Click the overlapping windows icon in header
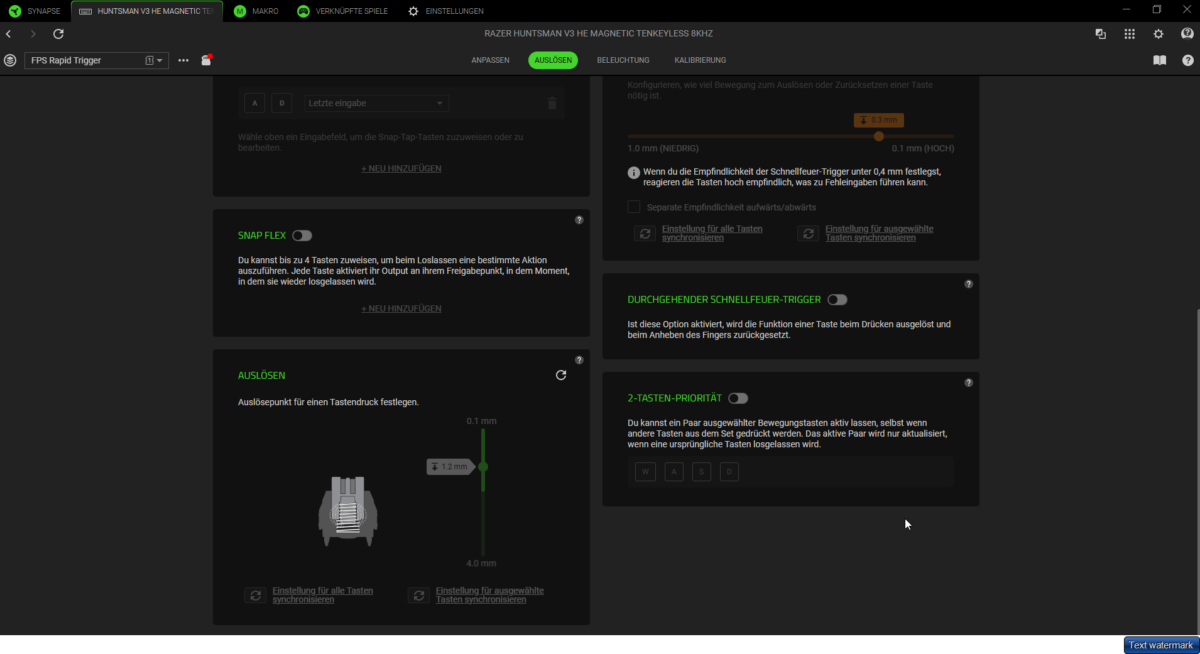This screenshot has width=1200, height=654. [x=1100, y=34]
